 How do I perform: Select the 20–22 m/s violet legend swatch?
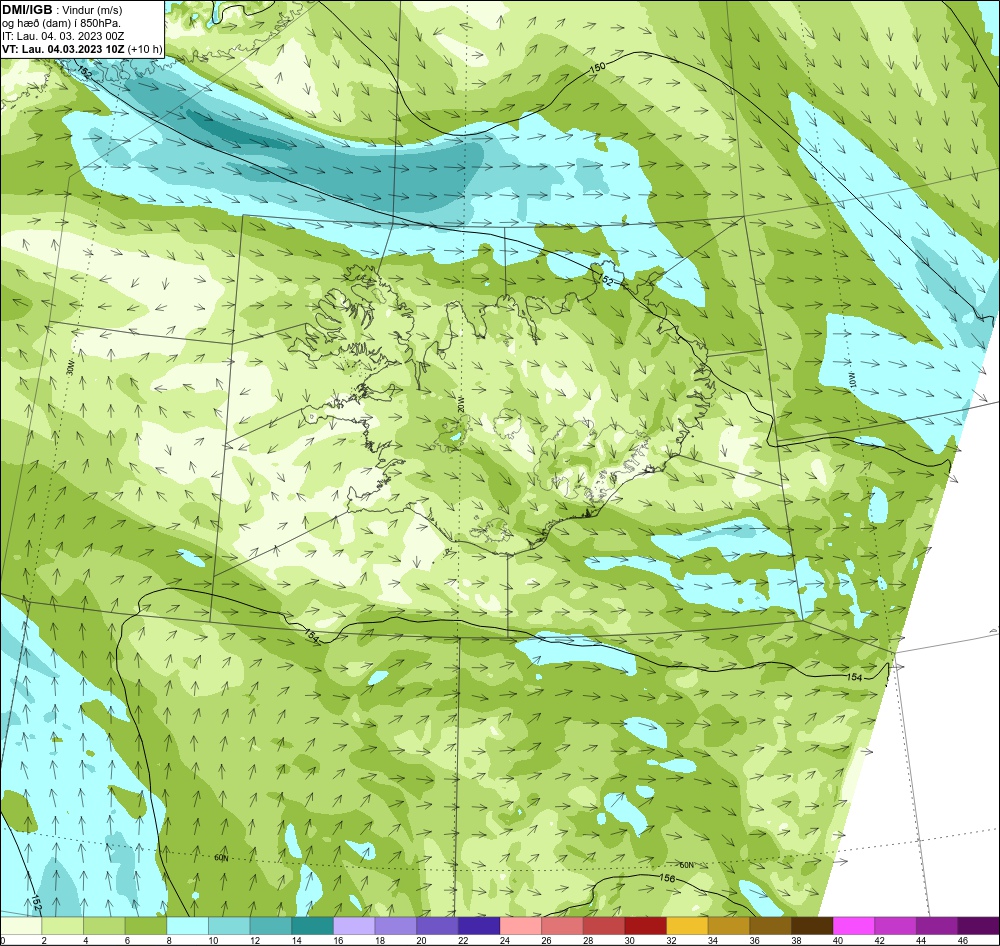[438, 926]
